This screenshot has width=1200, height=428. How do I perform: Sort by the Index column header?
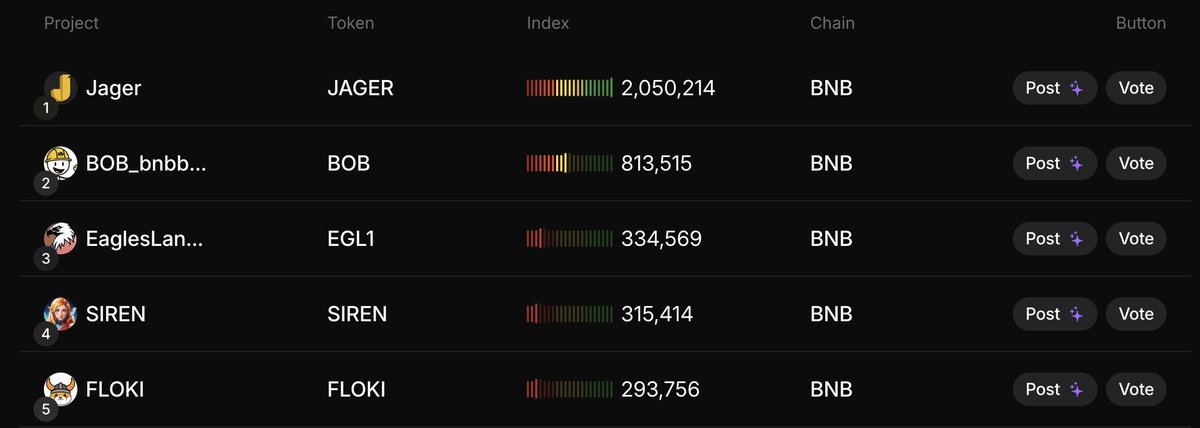(x=548, y=23)
